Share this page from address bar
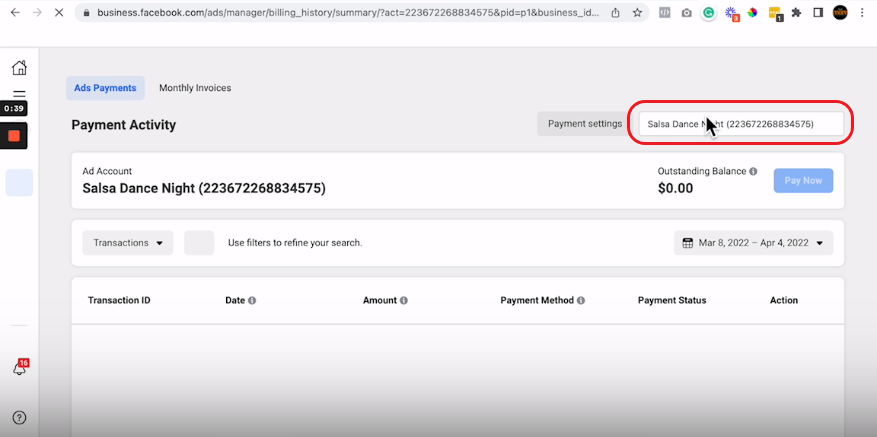Viewport: 877px width, 437px height. 615,12
